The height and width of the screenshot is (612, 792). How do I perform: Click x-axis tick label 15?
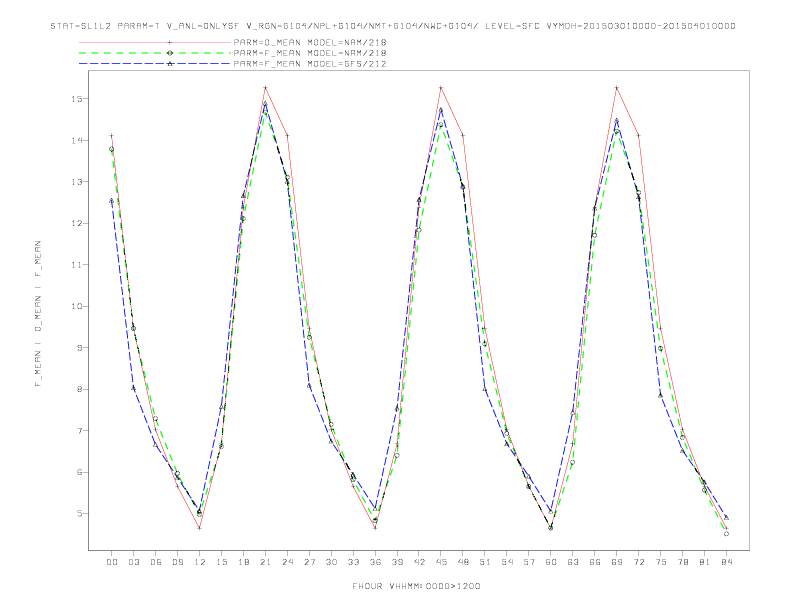(221, 562)
